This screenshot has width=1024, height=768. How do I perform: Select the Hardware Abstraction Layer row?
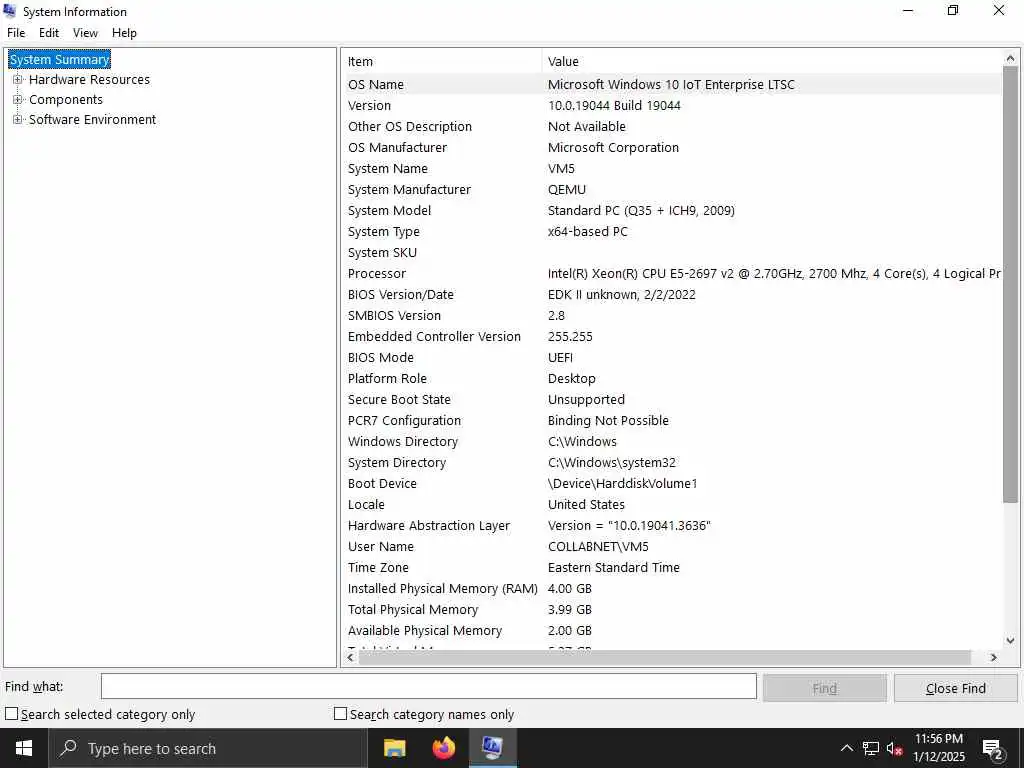click(x=672, y=525)
